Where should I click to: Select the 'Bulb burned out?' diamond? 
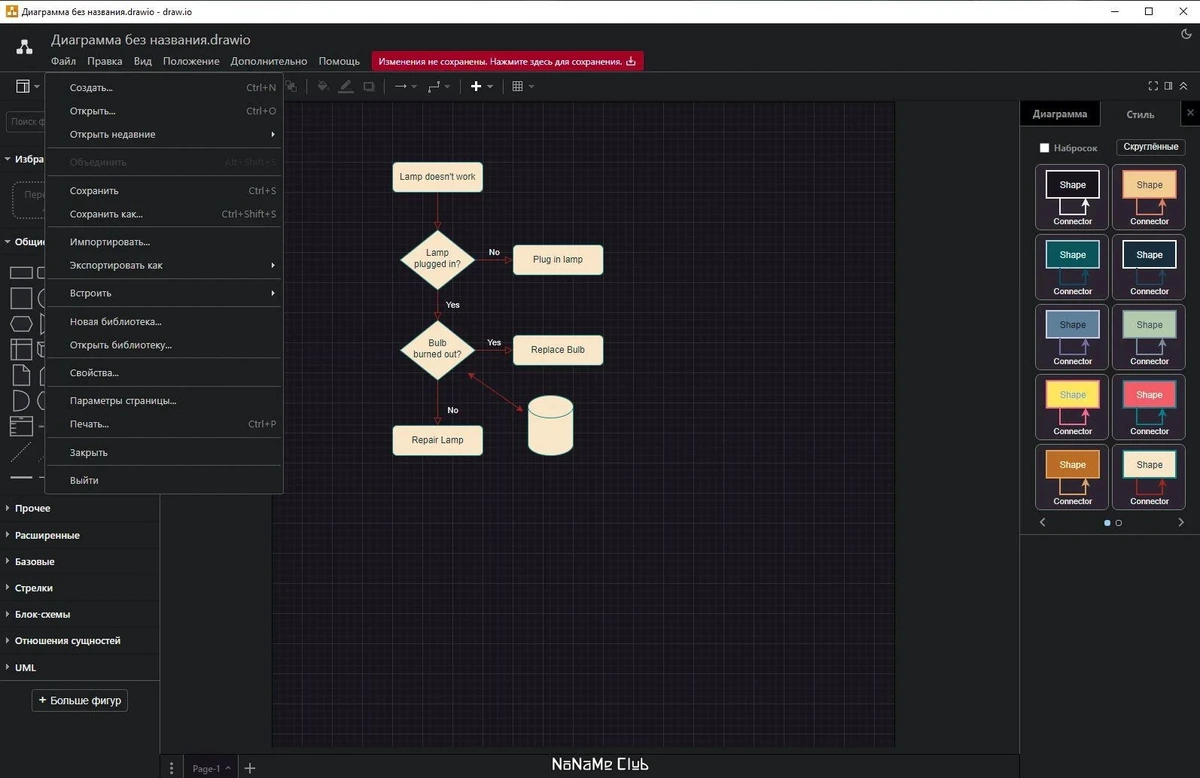(x=437, y=349)
